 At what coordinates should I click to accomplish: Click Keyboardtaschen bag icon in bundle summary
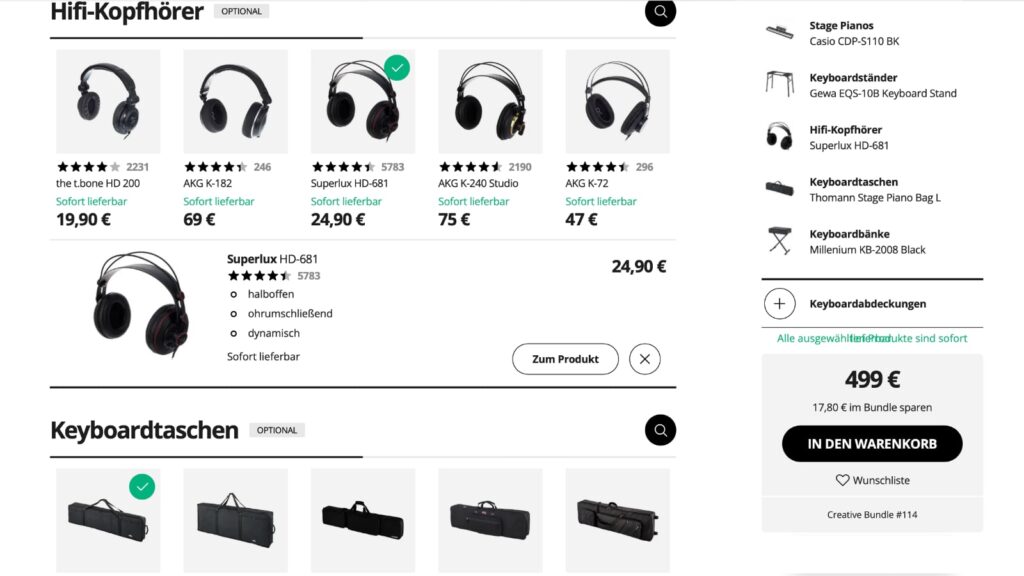point(779,189)
